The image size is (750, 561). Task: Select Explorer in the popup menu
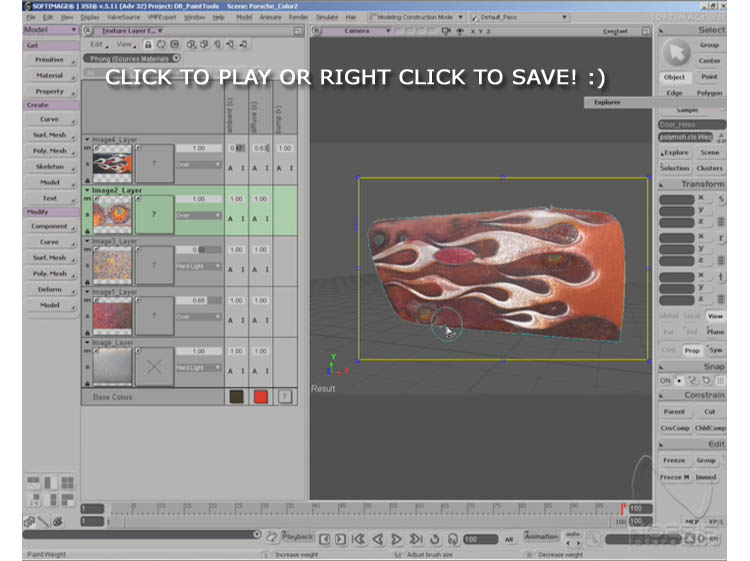tap(607, 102)
